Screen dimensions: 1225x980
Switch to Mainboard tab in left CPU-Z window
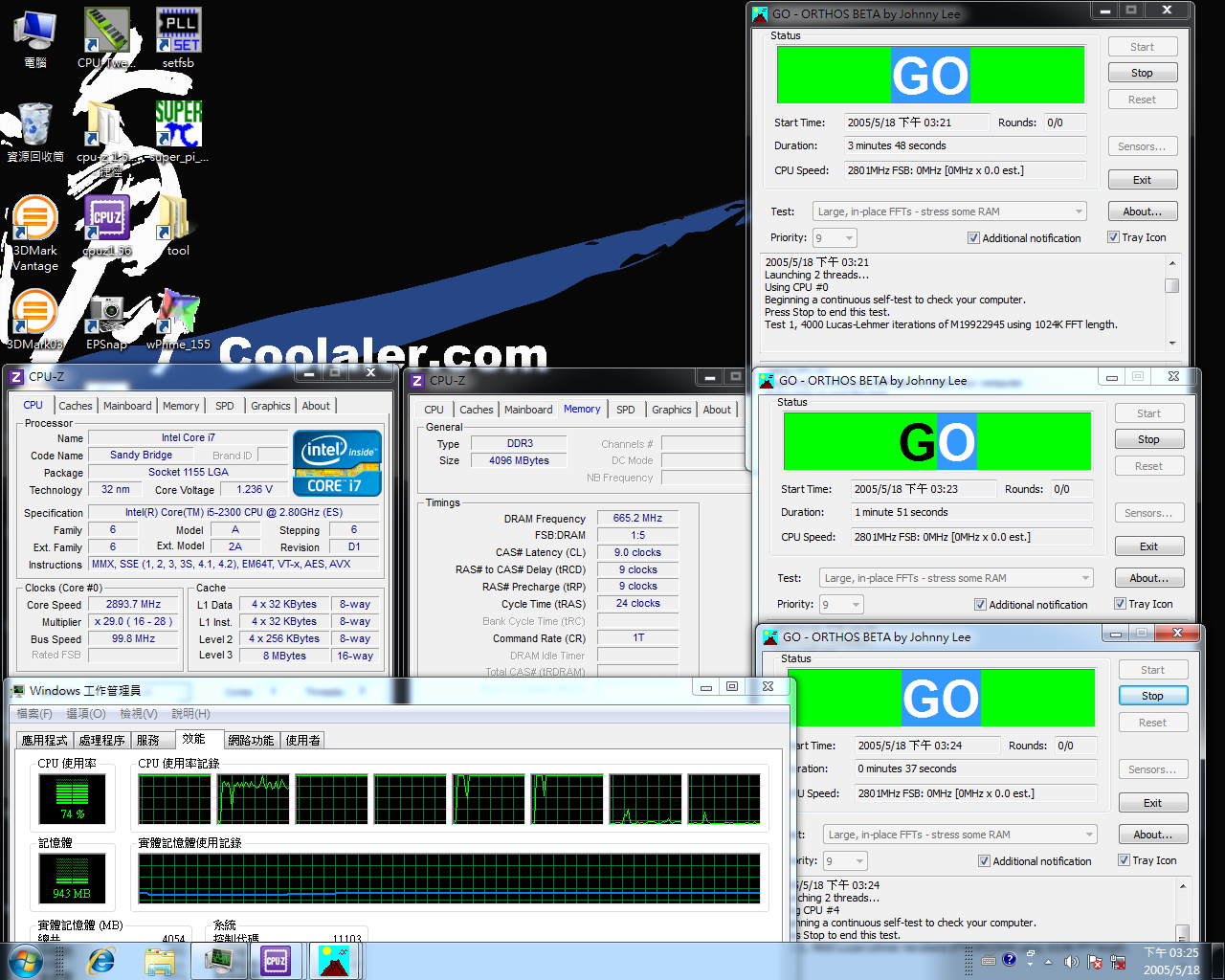(x=127, y=406)
